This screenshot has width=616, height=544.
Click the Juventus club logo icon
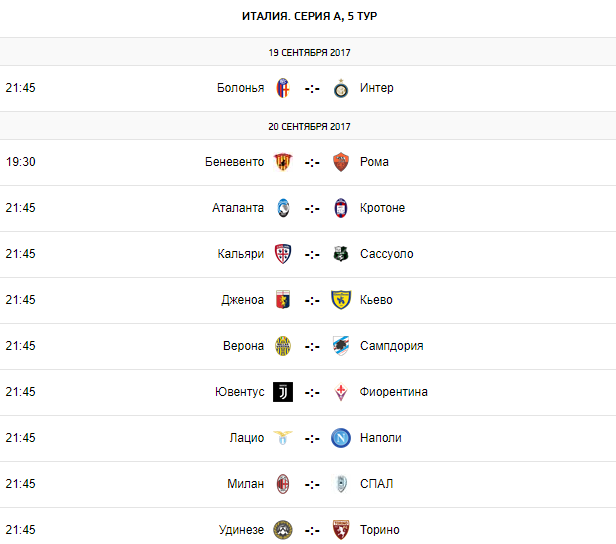(283, 392)
